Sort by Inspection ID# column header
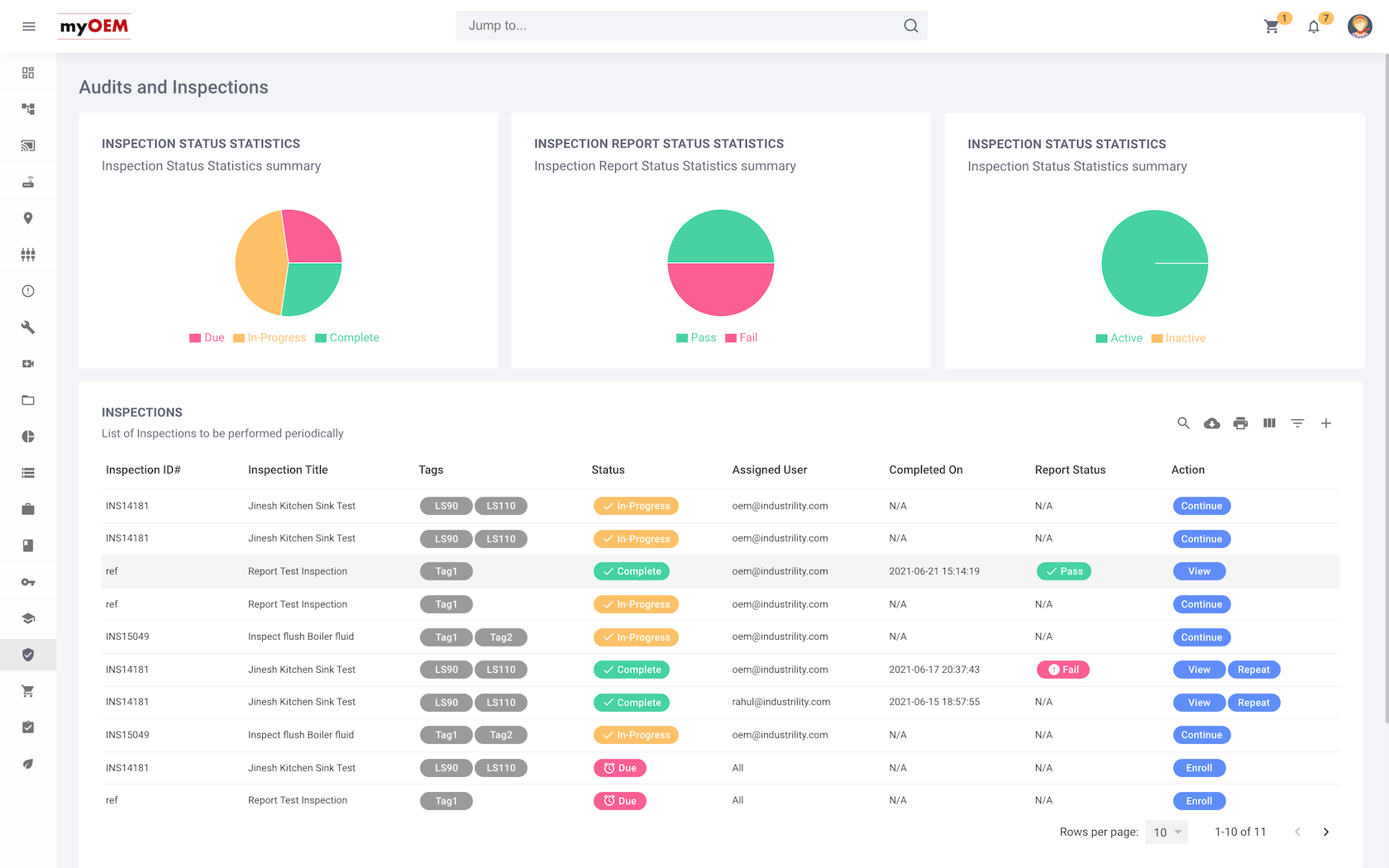Image resolution: width=1389 pixels, height=868 pixels. 143,470
